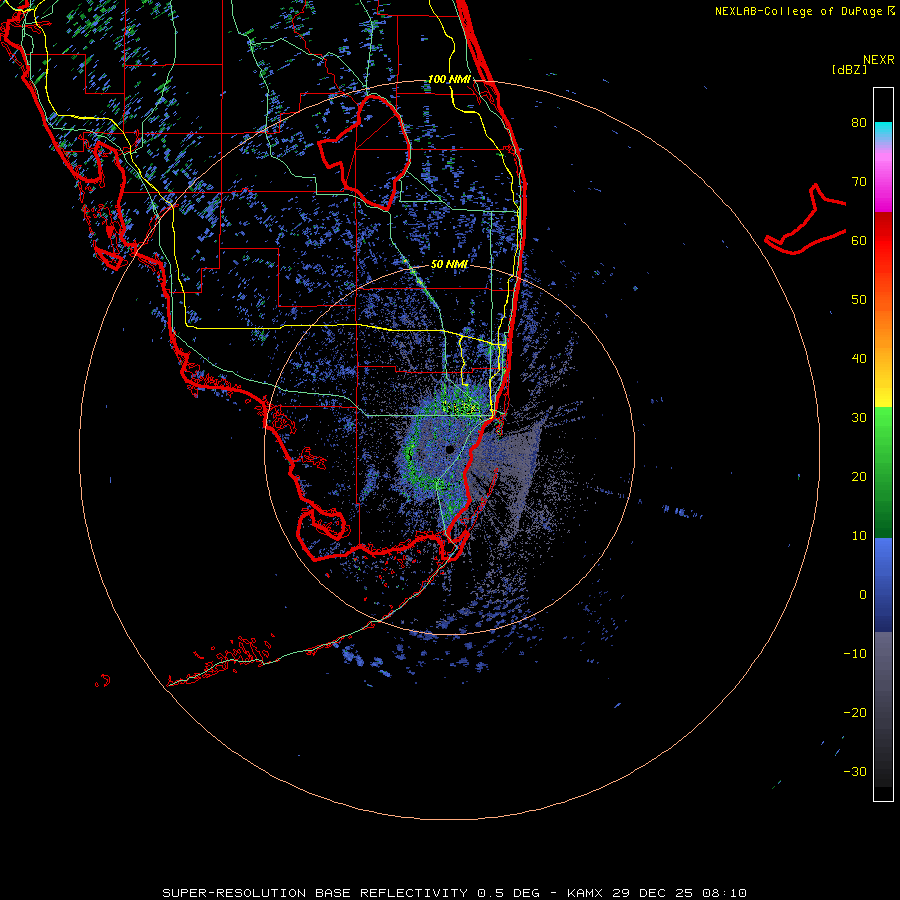Click the black radar site dot at KAMX
The width and height of the screenshot is (900, 900).
[449, 449]
